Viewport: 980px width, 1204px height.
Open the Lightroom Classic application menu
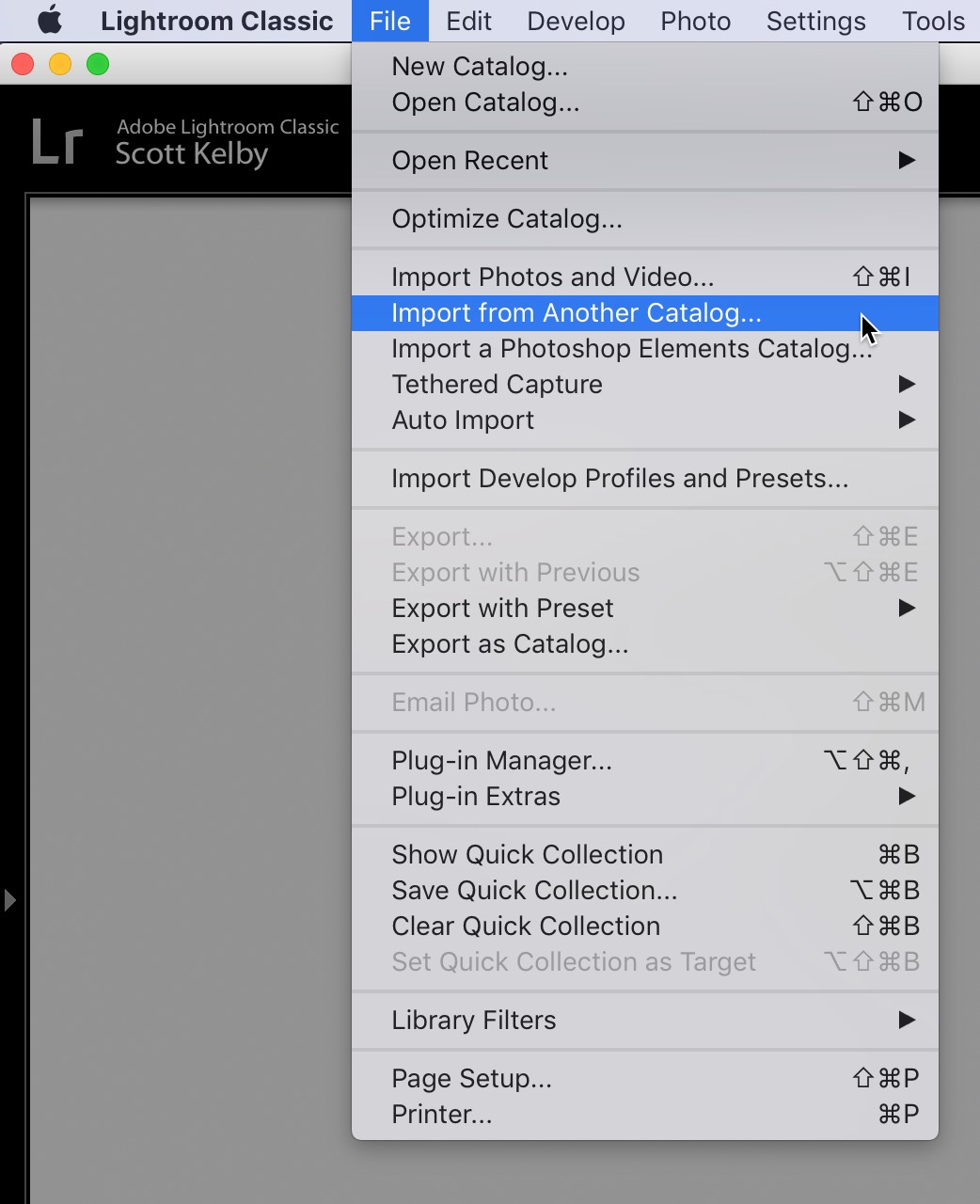pyautogui.click(x=217, y=21)
